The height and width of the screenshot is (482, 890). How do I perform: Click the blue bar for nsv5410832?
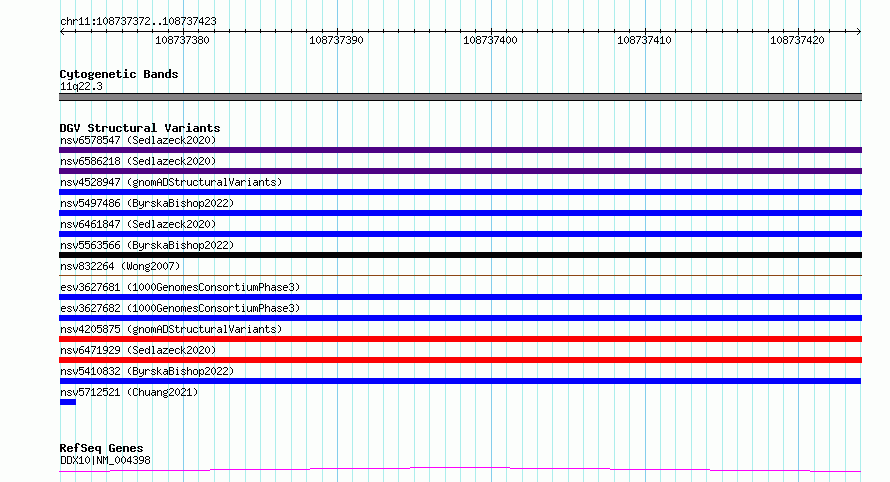[460, 381]
